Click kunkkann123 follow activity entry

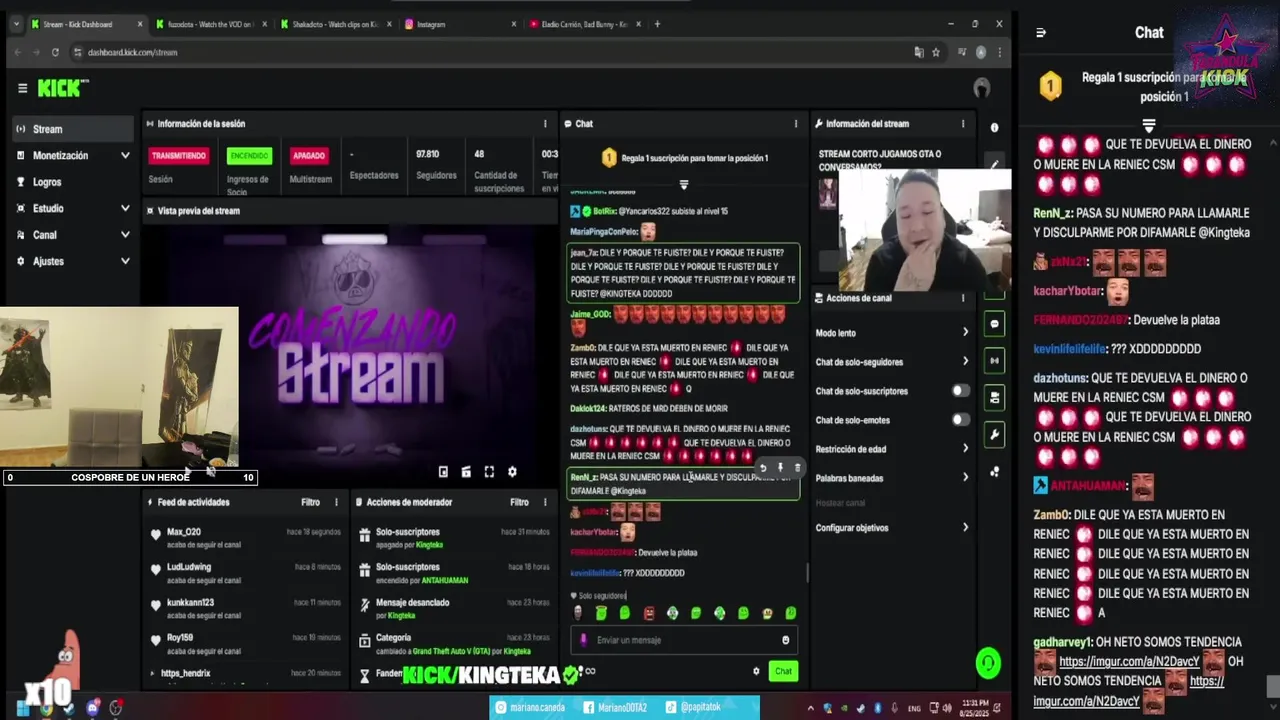(246, 608)
